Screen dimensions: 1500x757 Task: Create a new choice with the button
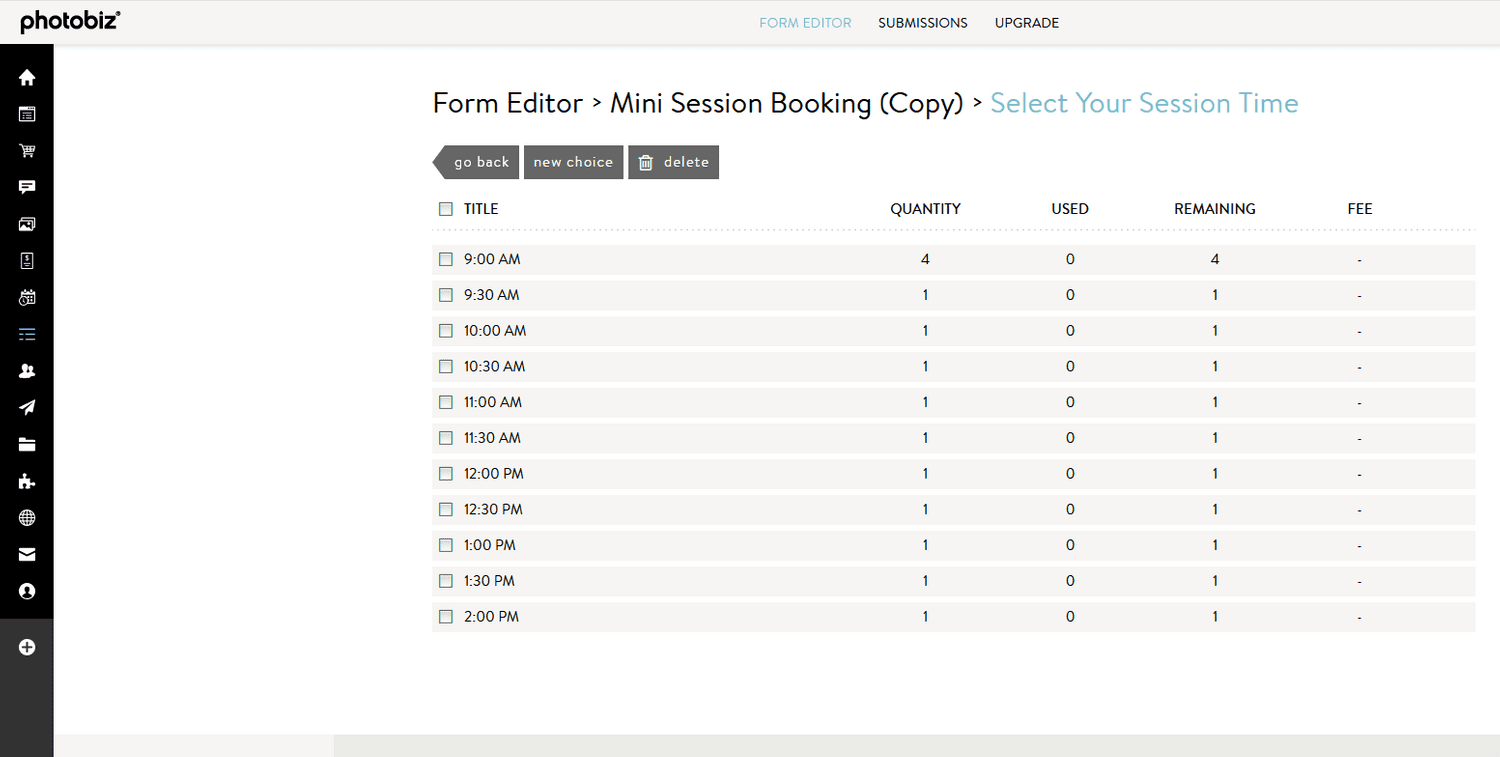(573, 162)
